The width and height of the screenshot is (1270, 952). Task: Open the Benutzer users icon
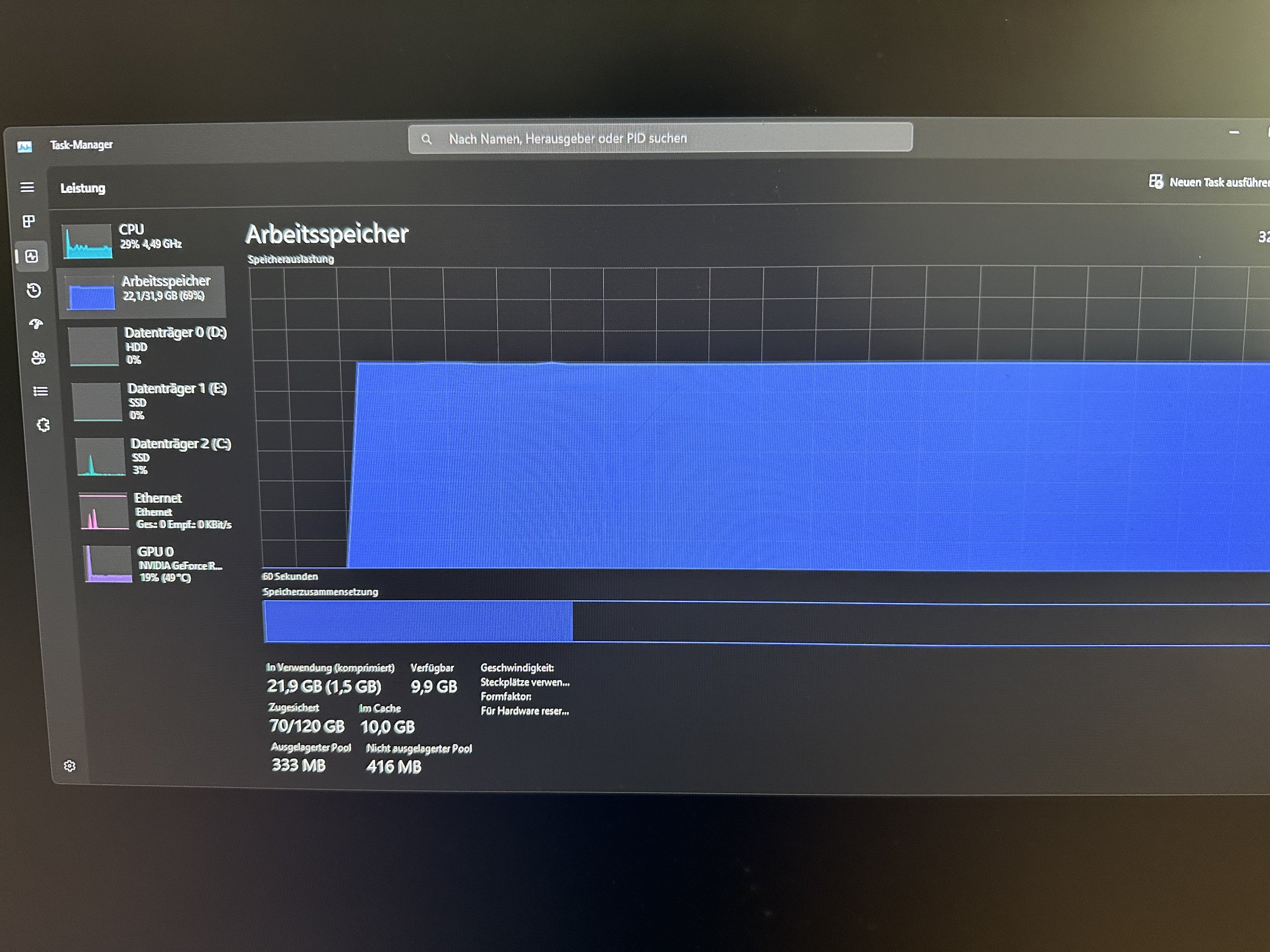(38, 358)
